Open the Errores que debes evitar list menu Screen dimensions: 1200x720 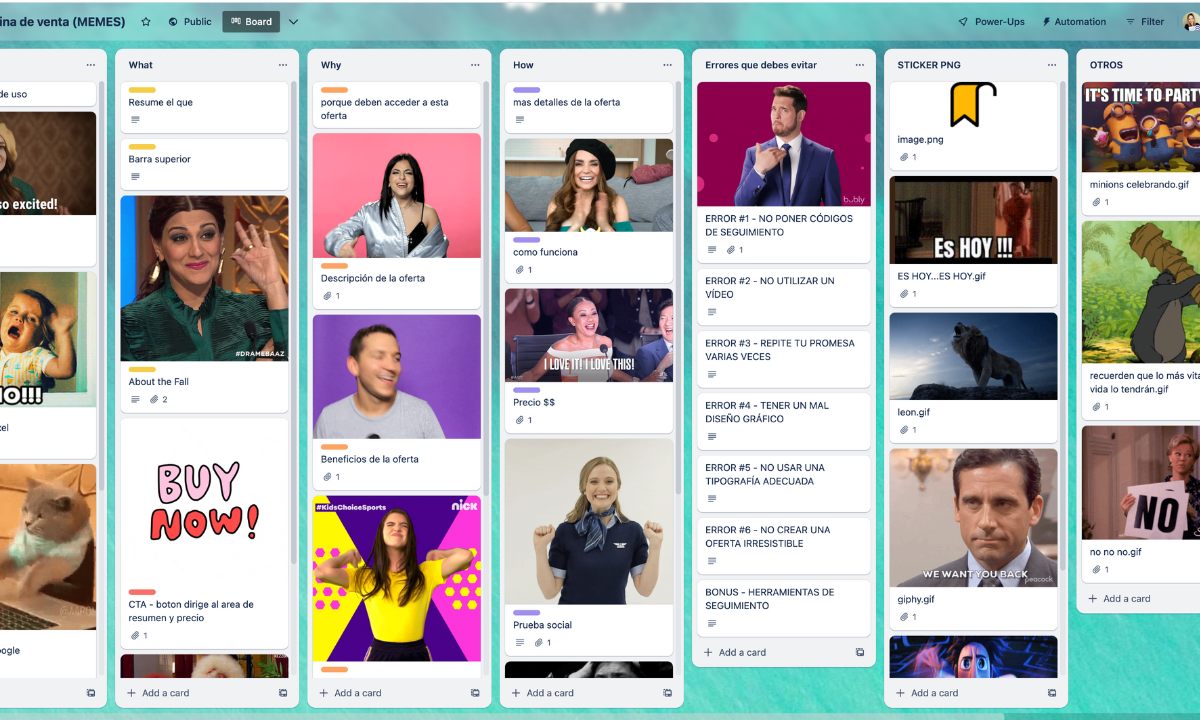click(x=859, y=65)
